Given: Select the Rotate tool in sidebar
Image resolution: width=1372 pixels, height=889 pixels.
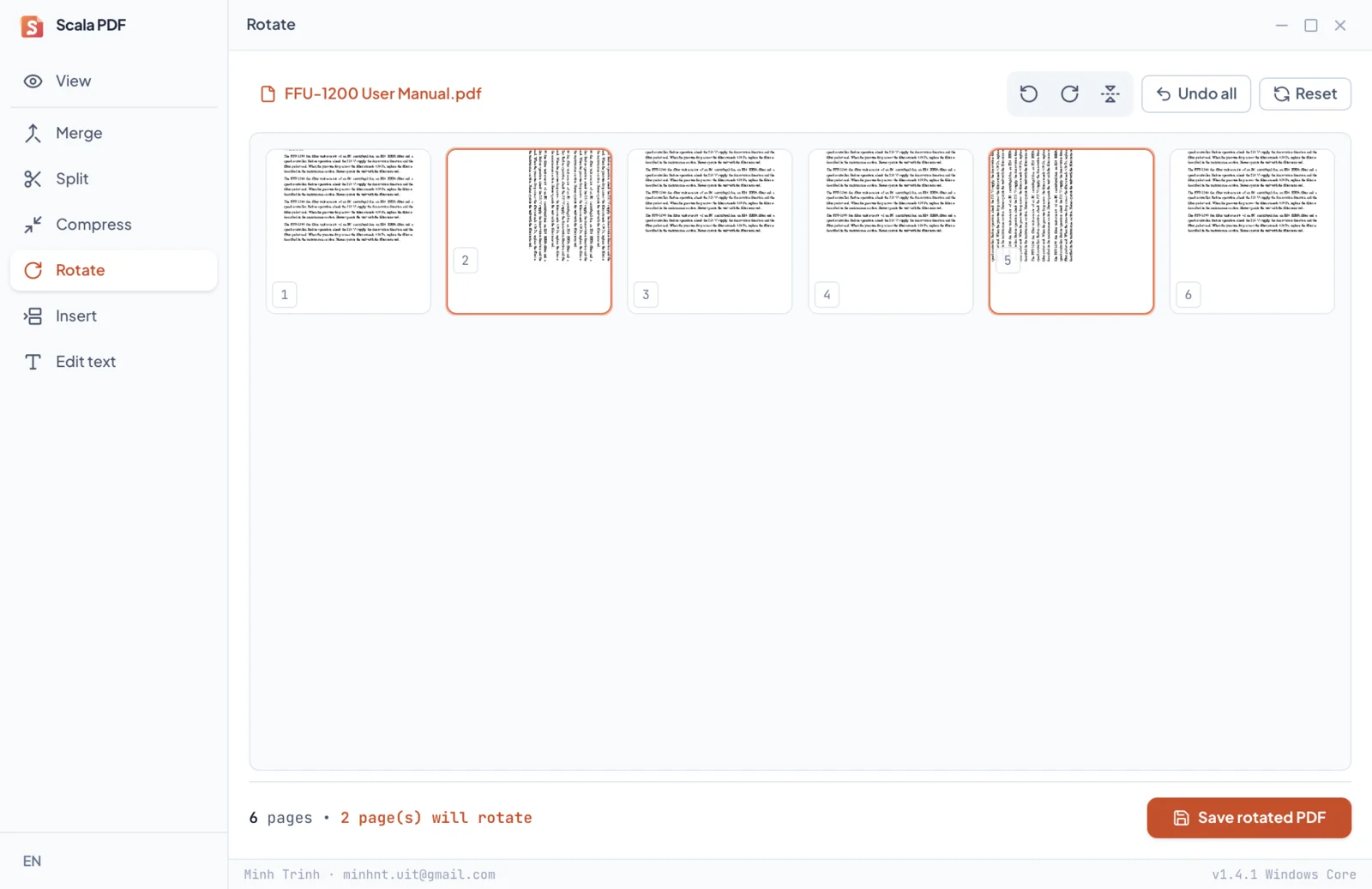Looking at the screenshot, I should click(113, 270).
